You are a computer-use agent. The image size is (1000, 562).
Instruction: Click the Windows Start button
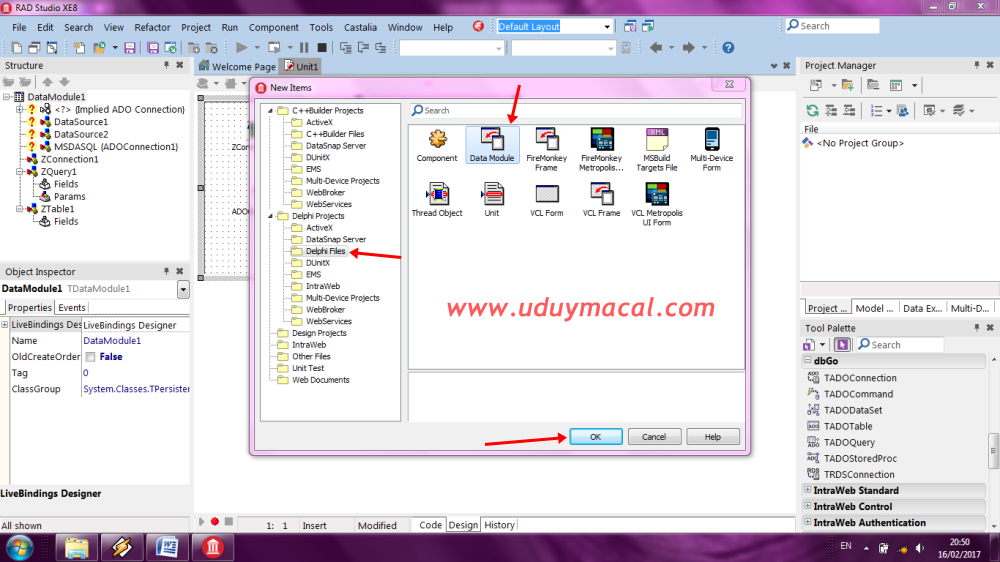tap(19, 548)
